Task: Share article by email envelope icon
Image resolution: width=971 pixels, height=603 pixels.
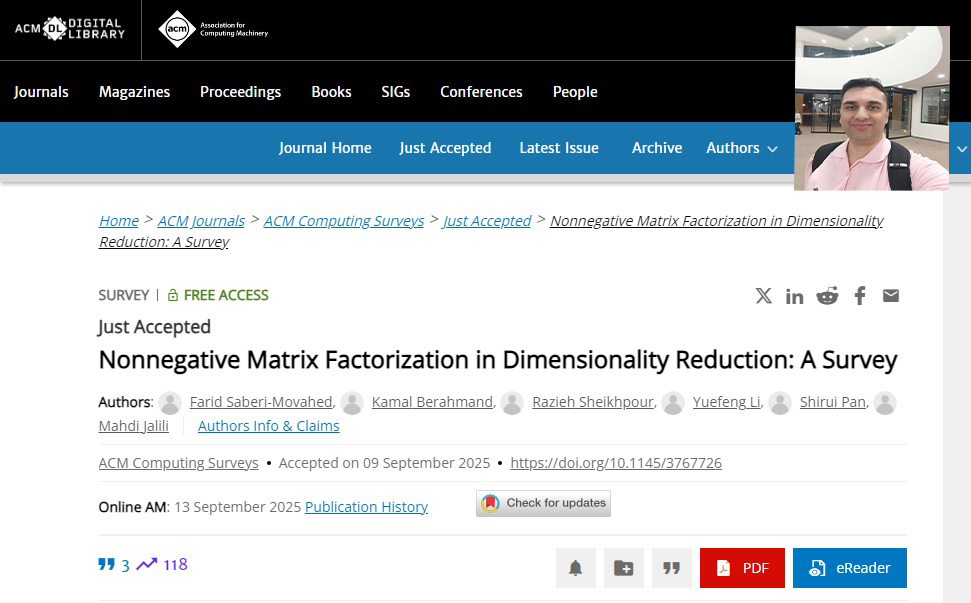Action: 891,296
